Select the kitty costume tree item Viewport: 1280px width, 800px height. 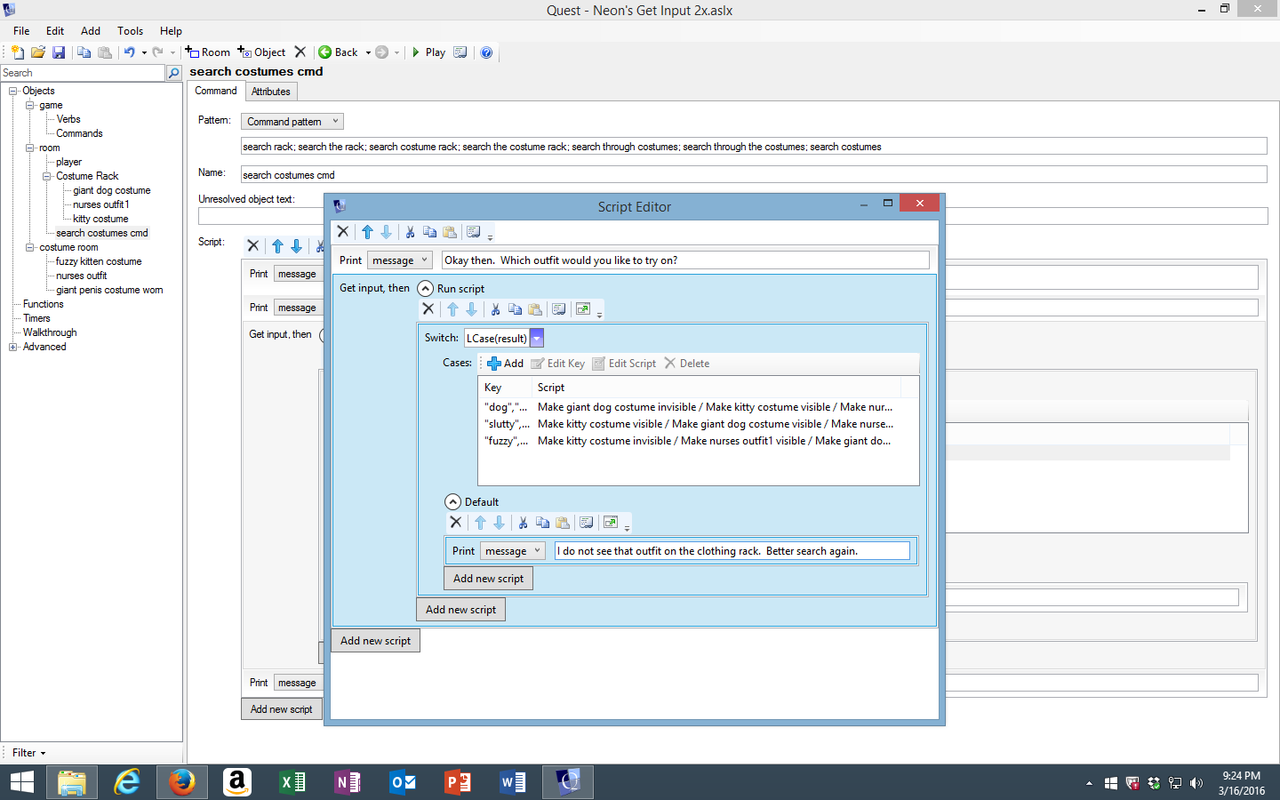(x=100, y=218)
